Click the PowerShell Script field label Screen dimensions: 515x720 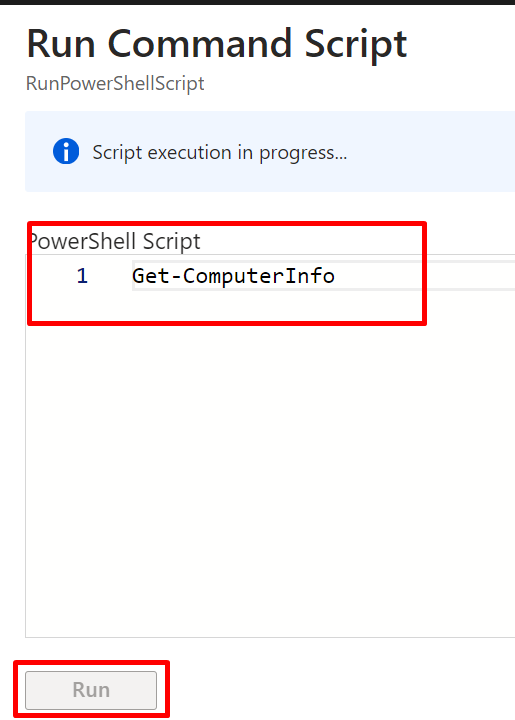[114, 241]
